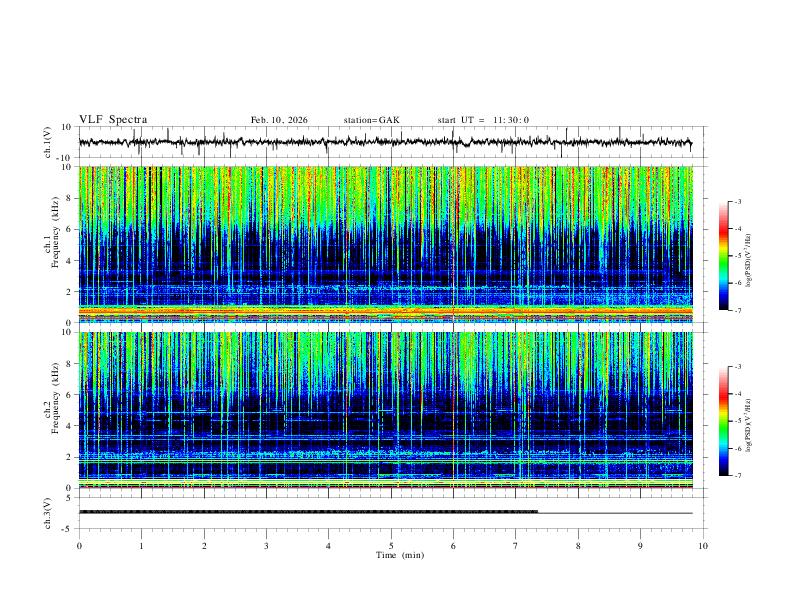Click time-axis tick label "5"
The width and height of the screenshot is (792, 612).
(x=391, y=546)
